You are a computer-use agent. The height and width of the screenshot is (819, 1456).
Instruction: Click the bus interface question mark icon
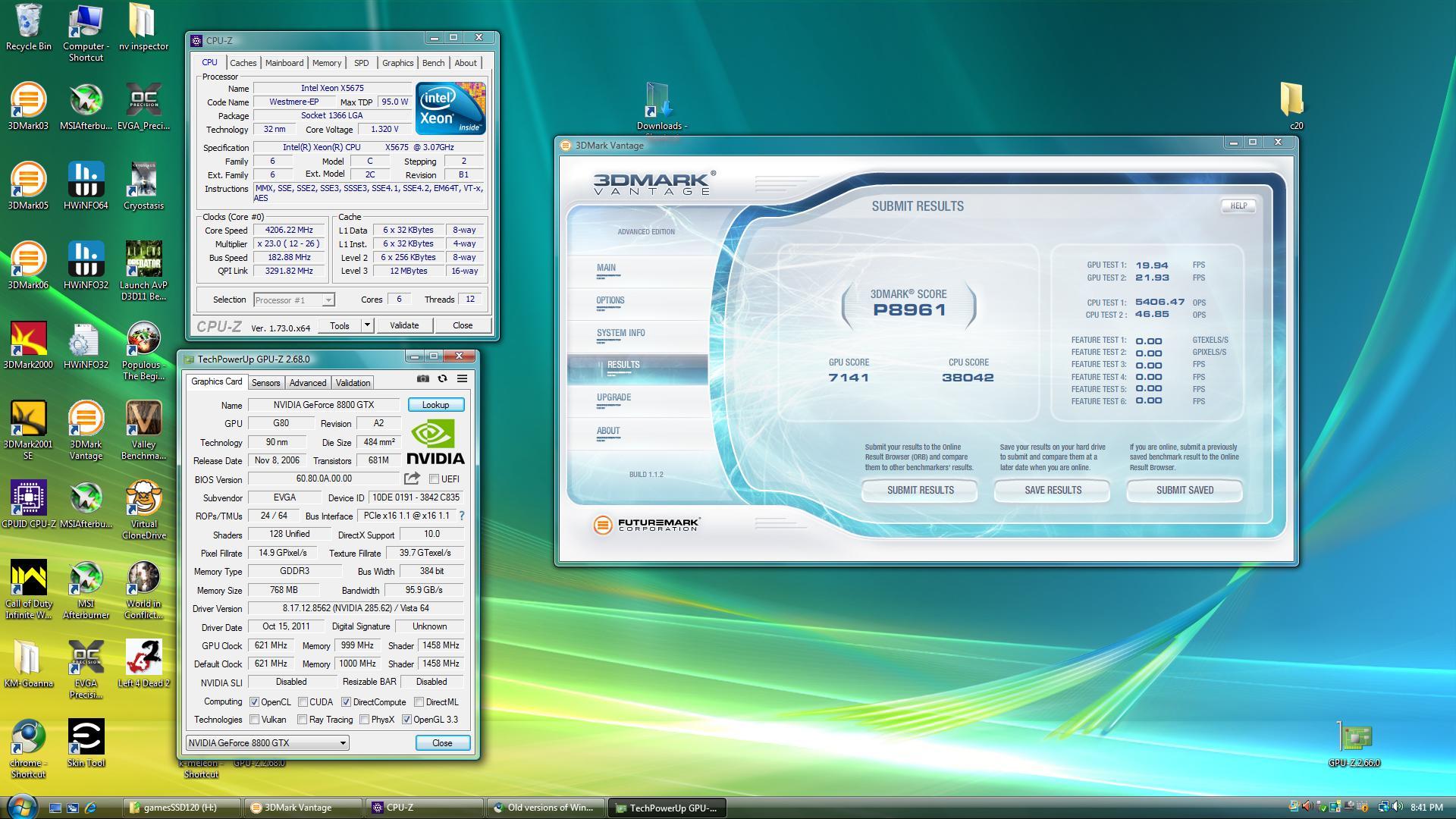(461, 516)
